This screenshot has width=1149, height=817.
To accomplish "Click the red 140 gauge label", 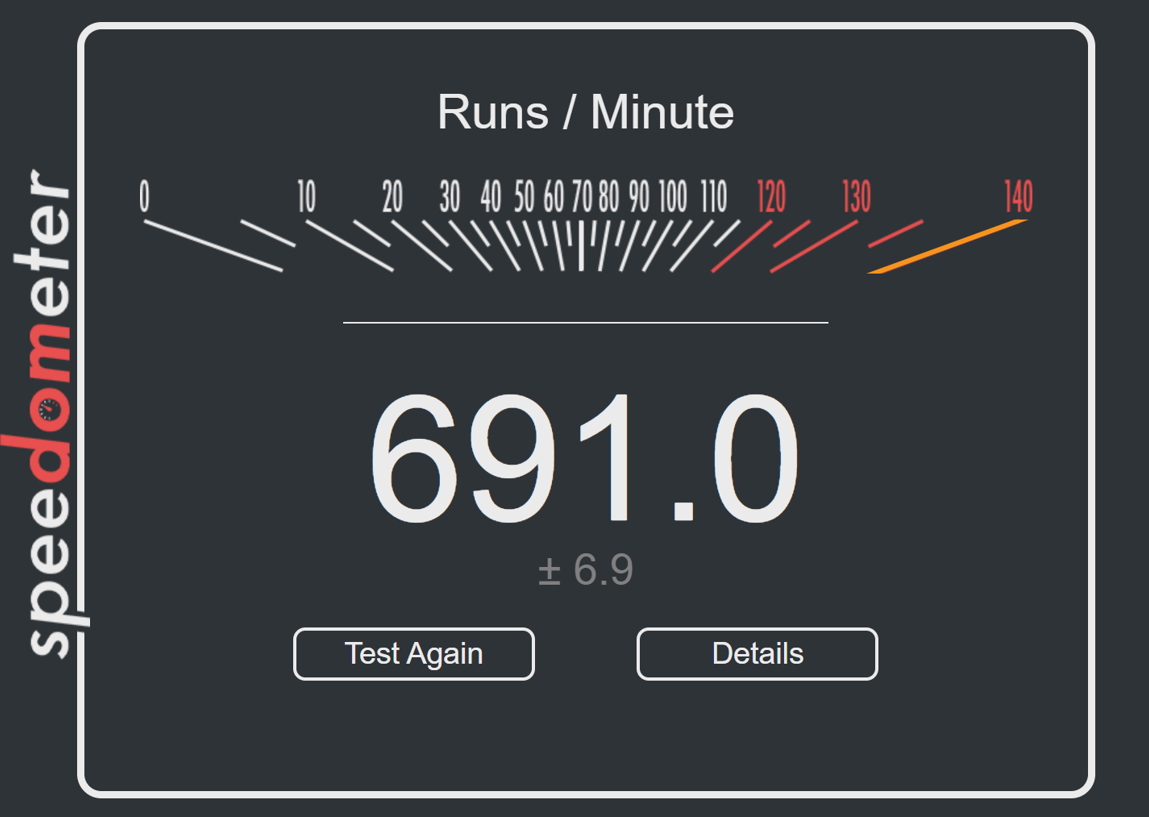I will click(x=1019, y=196).
